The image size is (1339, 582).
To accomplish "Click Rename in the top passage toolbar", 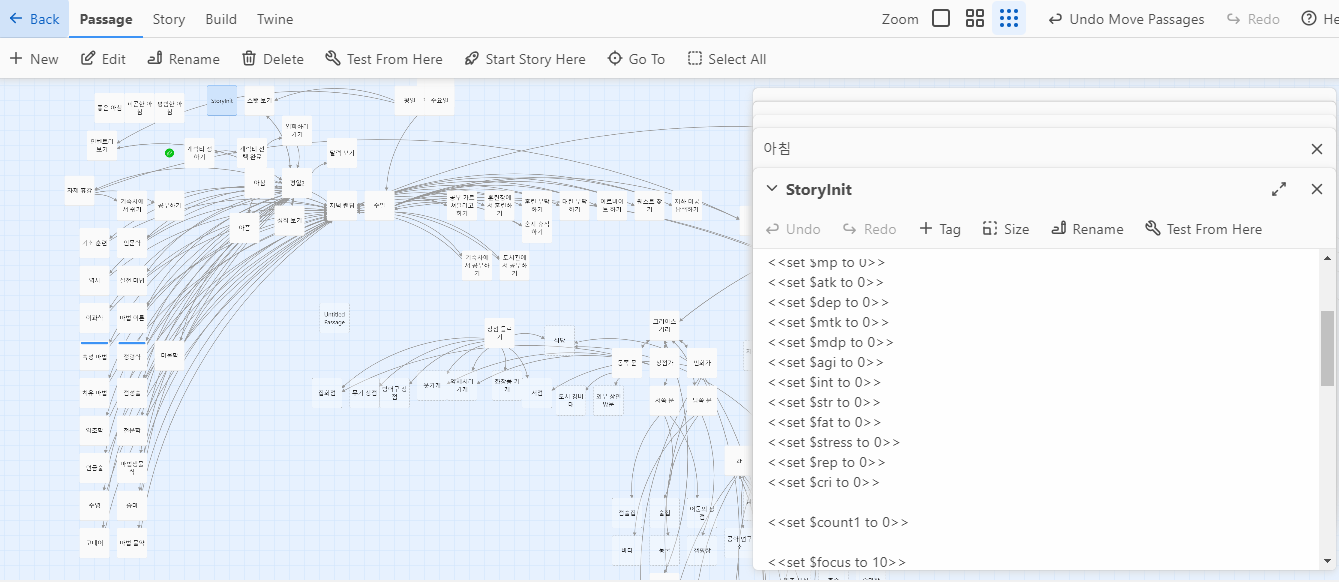I will click(183, 59).
